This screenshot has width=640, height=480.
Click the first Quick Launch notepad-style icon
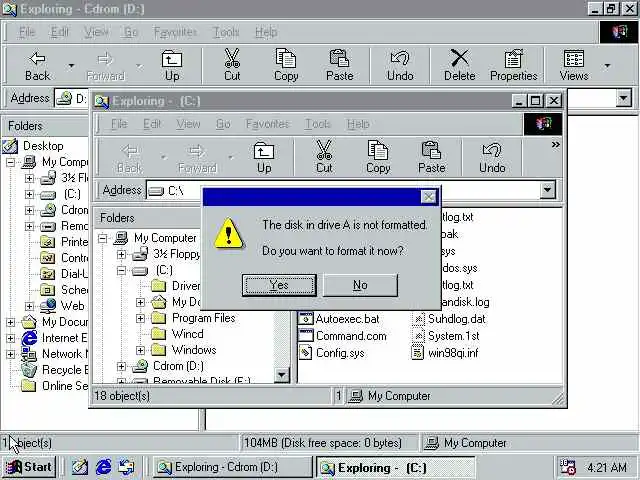[80, 467]
